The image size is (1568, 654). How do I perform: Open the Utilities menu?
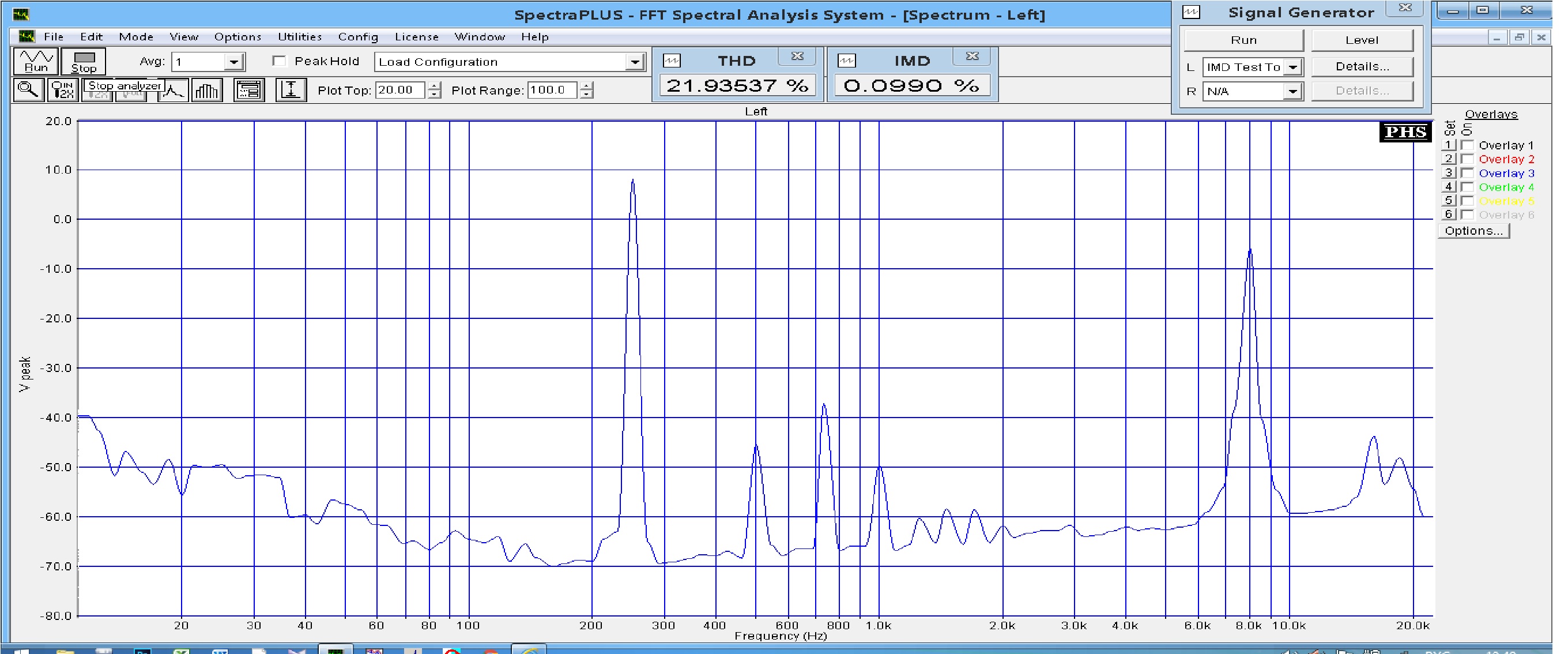click(x=300, y=36)
